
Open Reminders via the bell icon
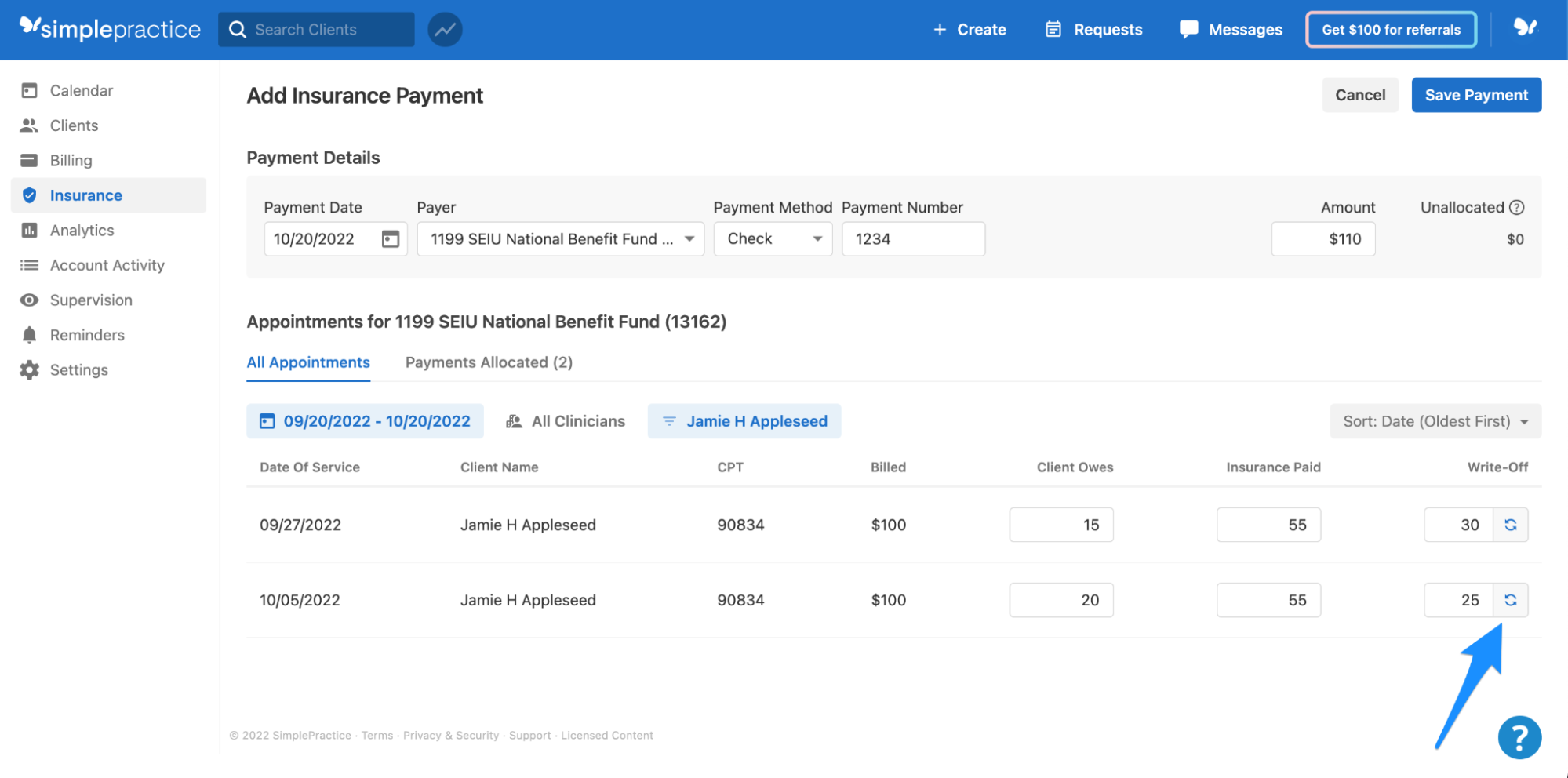(x=29, y=334)
